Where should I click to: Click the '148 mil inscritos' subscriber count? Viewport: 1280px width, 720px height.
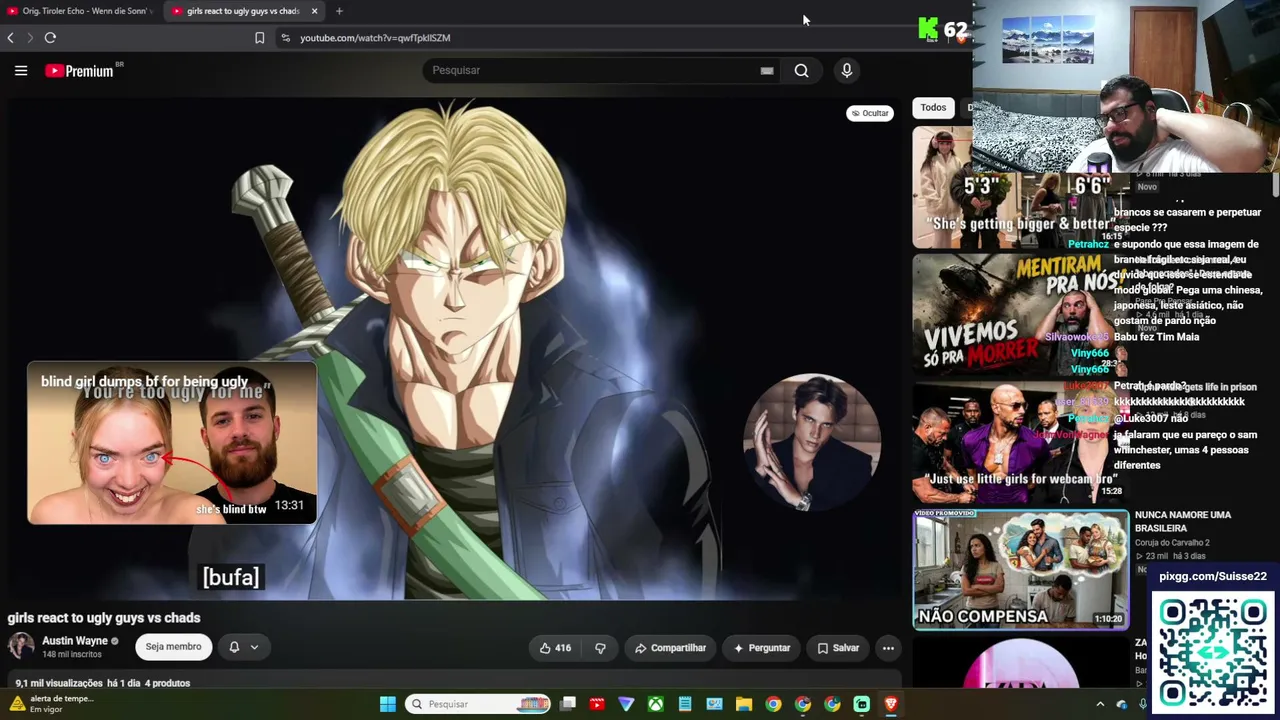(72, 654)
